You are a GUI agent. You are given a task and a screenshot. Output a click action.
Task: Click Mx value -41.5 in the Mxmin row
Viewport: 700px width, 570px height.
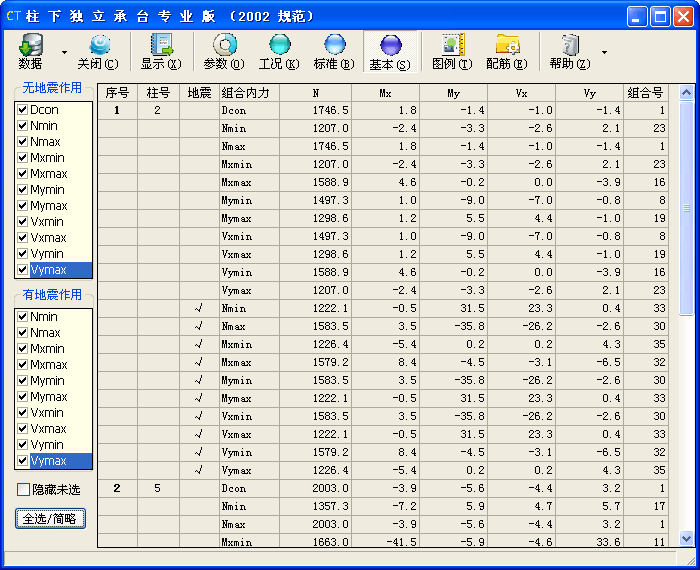[386, 541]
